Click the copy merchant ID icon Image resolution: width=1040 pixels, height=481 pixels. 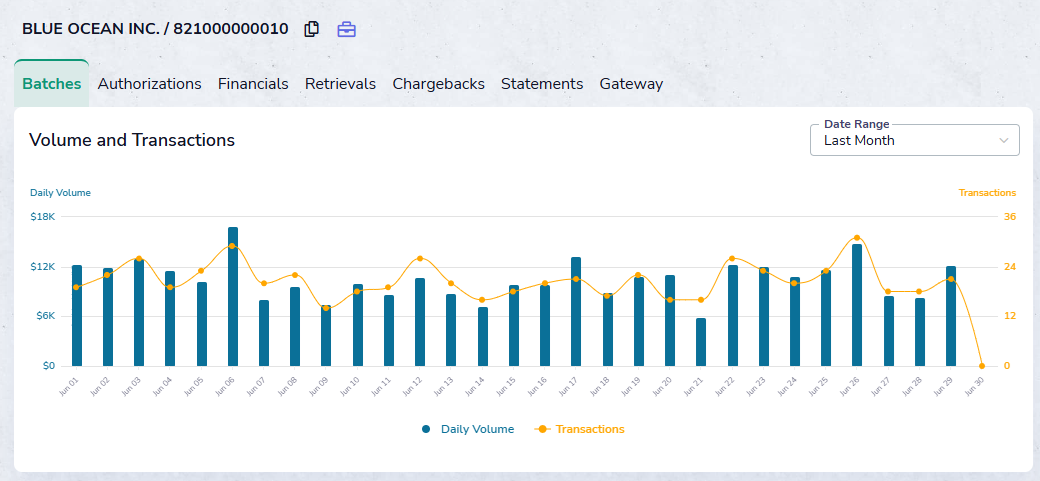312,29
